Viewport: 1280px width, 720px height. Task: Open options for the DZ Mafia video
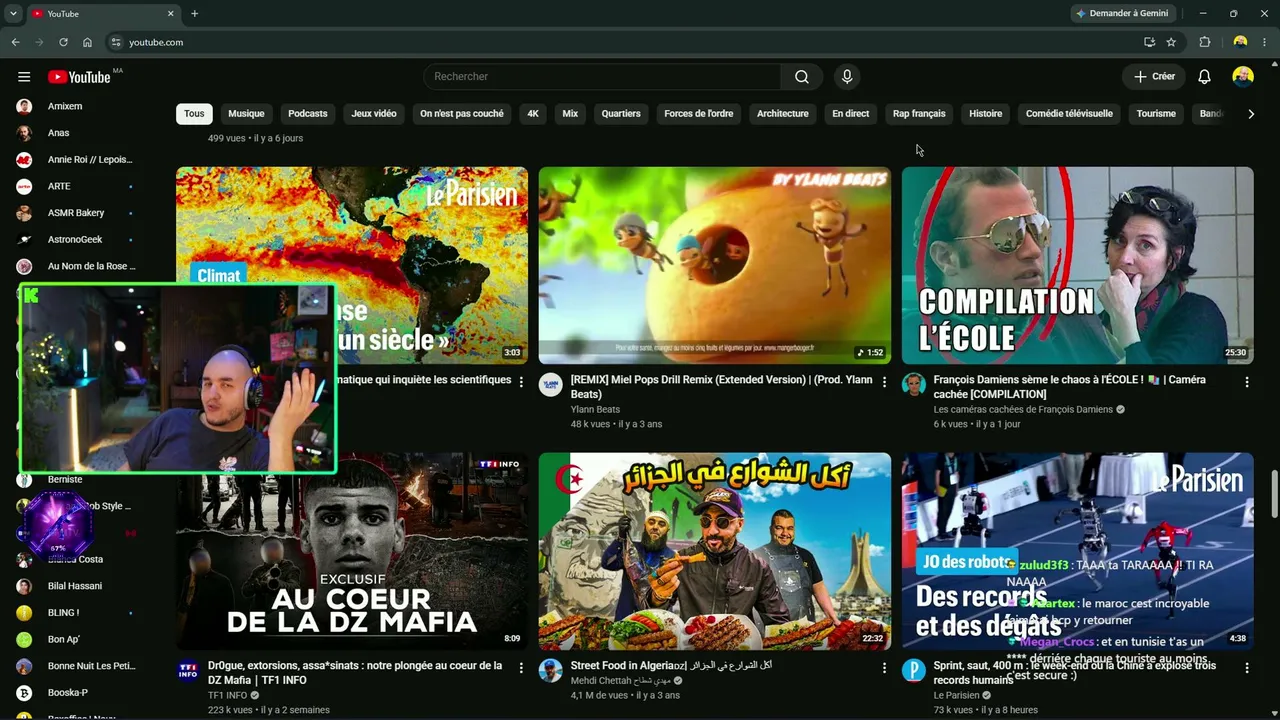tap(521, 668)
